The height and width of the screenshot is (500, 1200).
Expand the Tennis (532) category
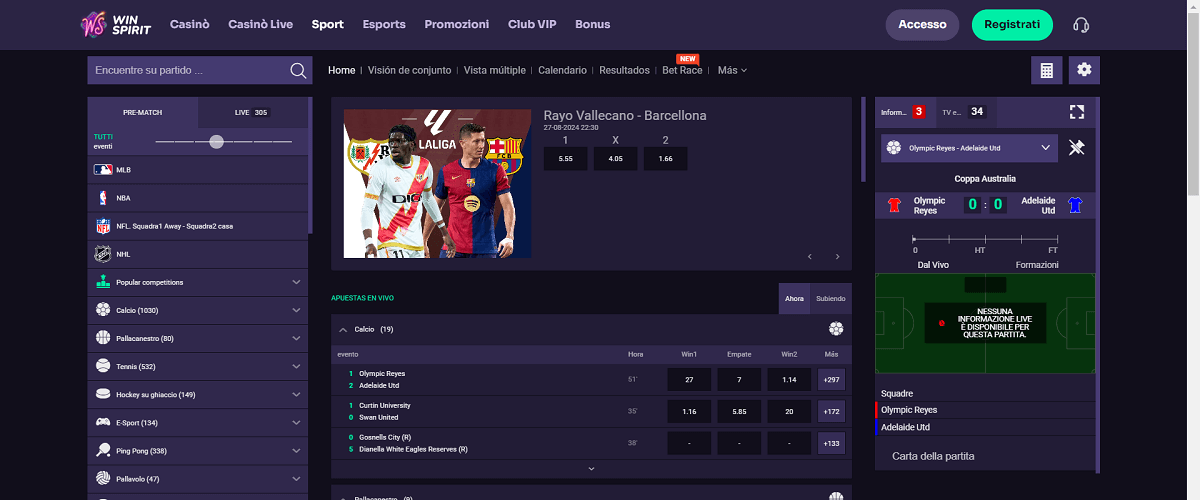[x=296, y=366]
